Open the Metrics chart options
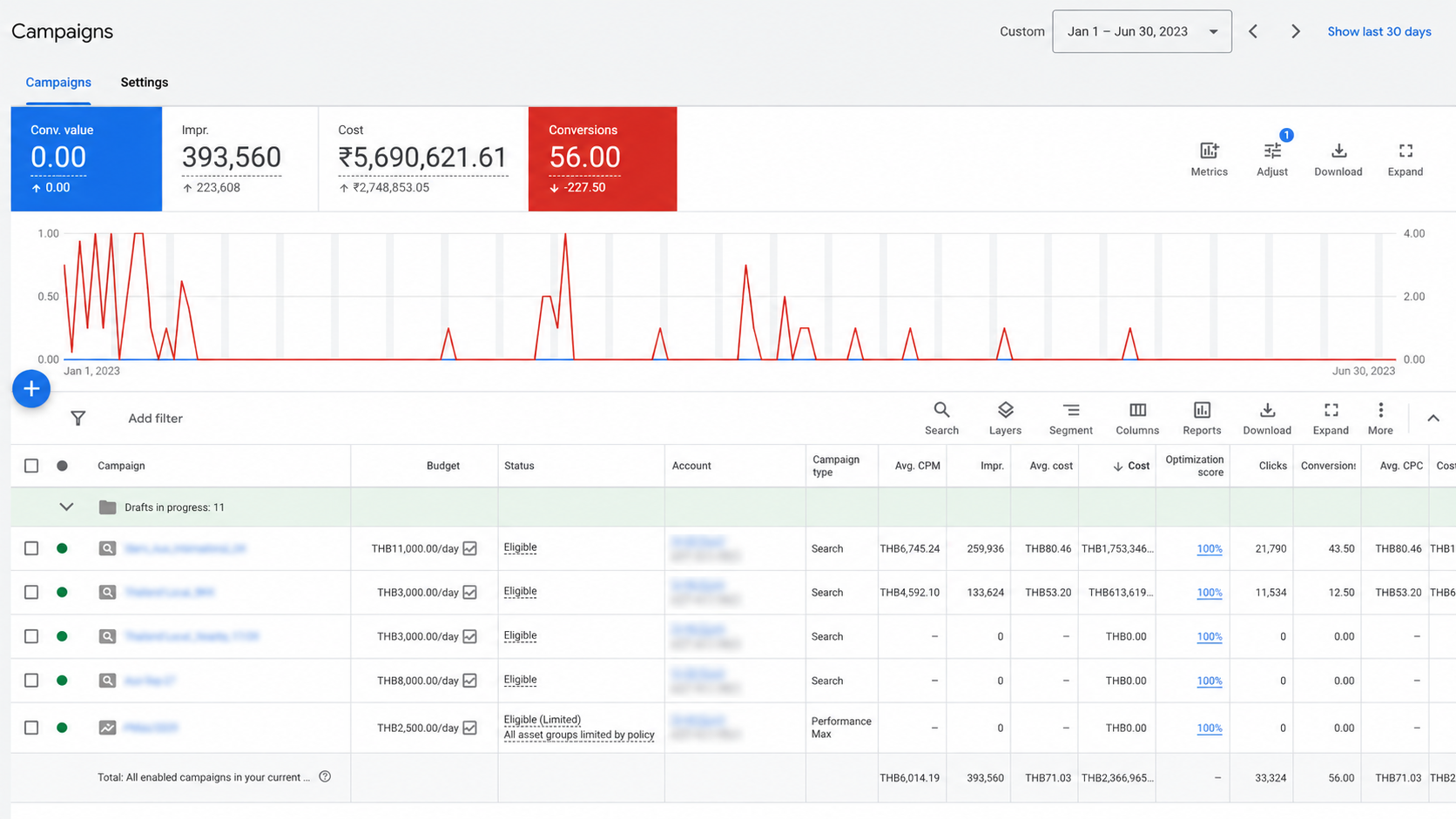1456x819 pixels. pos(1209,159)
